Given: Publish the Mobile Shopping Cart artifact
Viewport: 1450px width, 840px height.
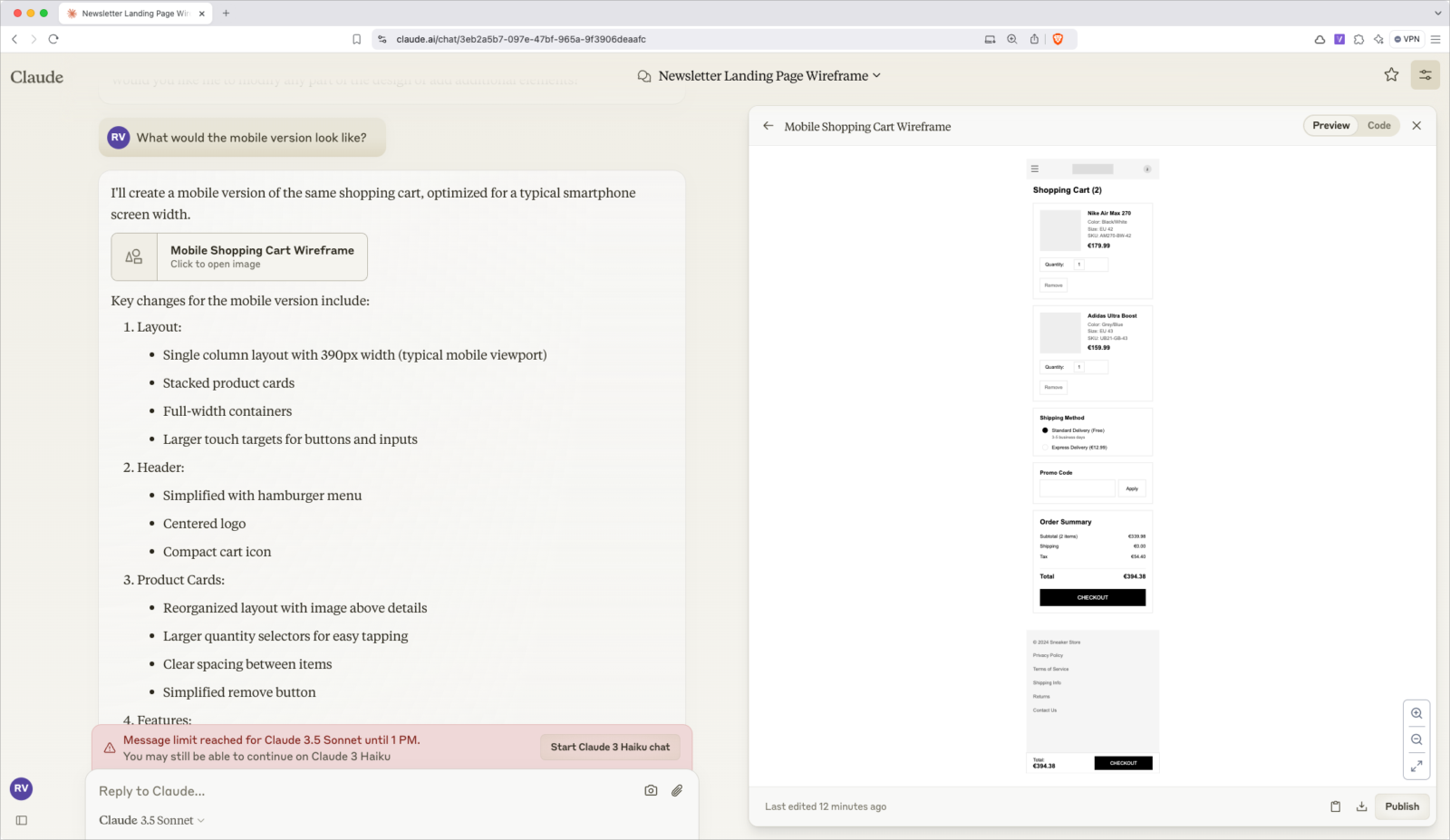Looking at the screenshot, I should [x=1402, y=806].
